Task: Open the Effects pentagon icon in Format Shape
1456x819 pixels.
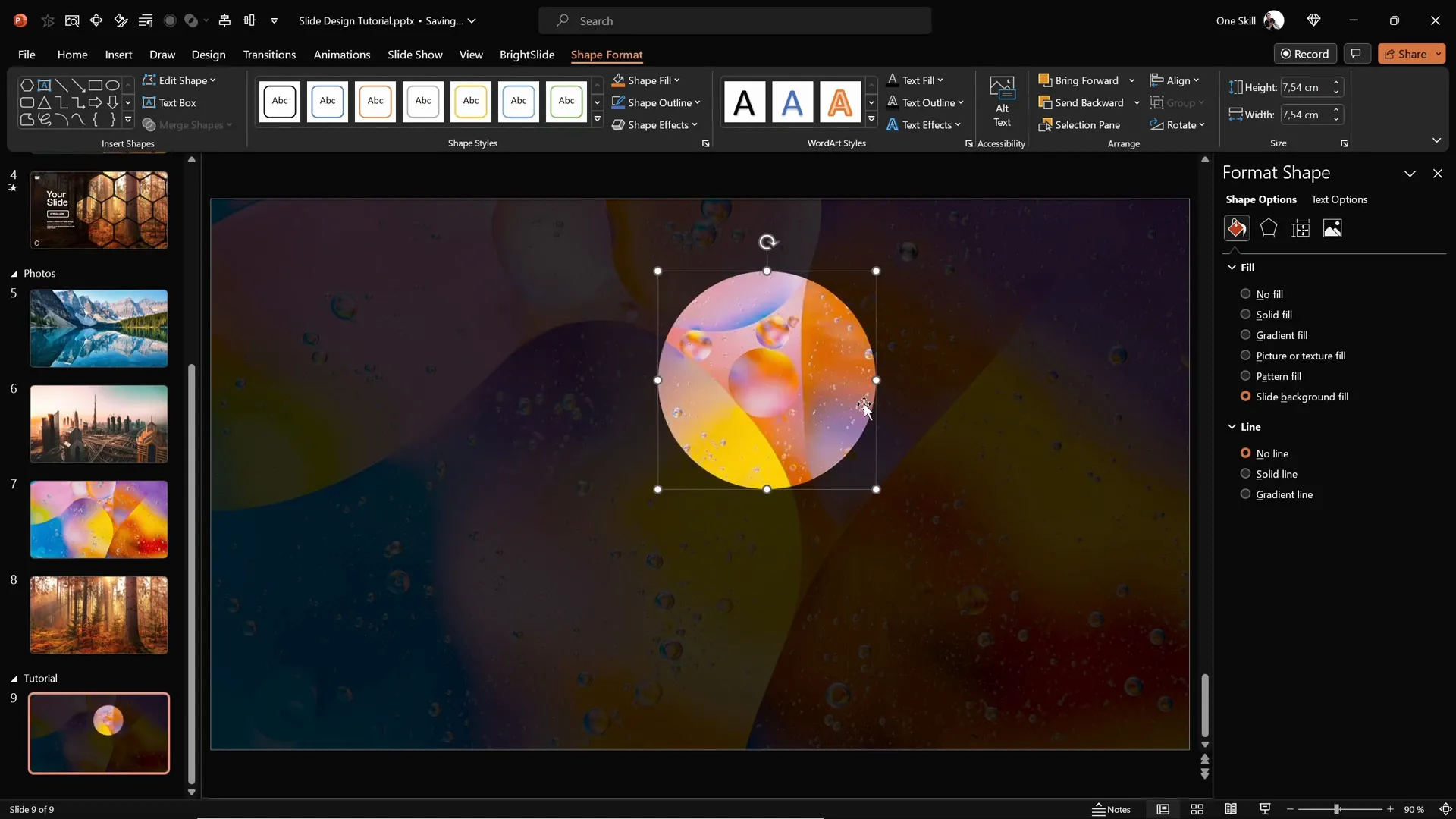Action: click(x=1269, y=228)
